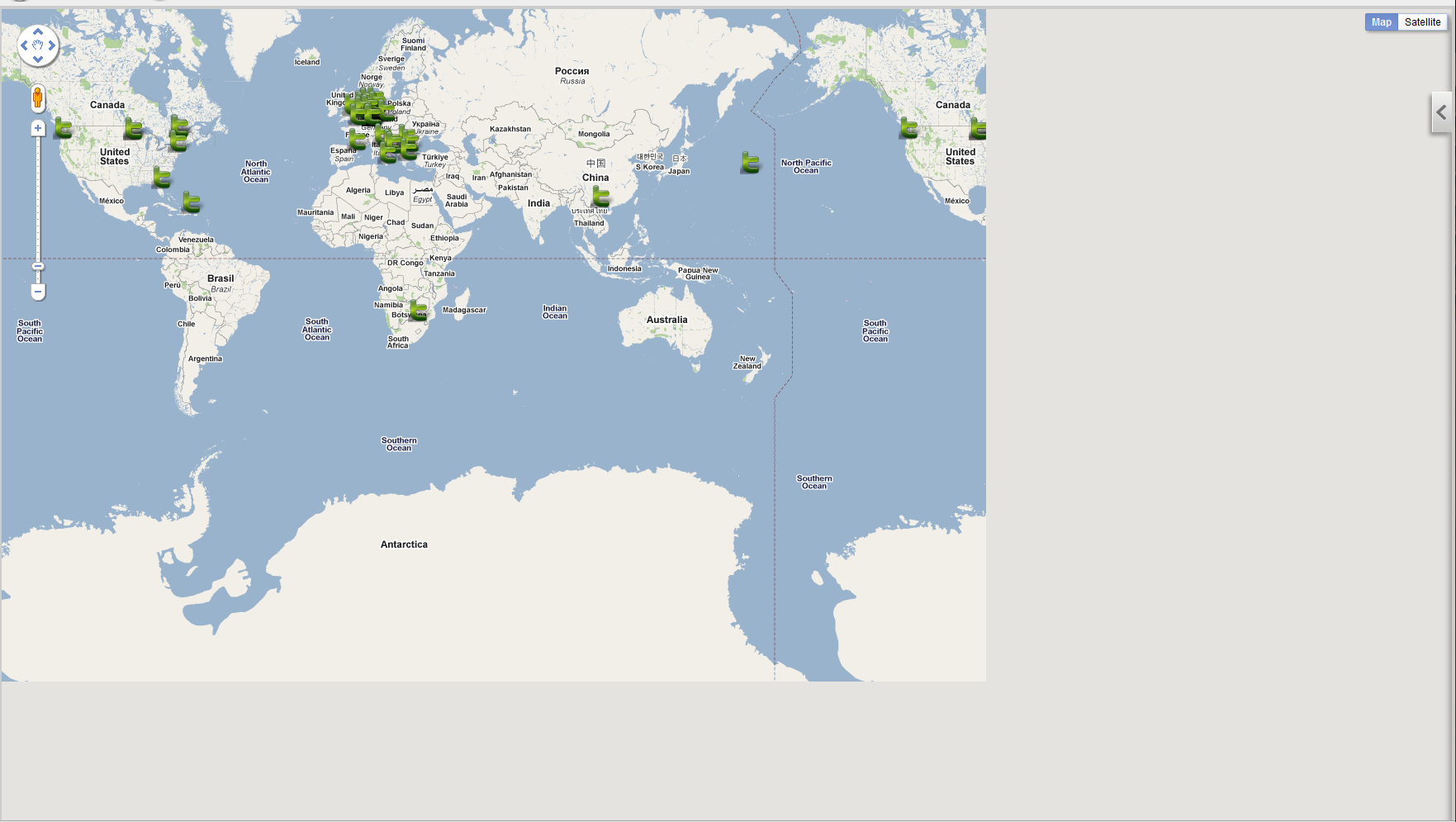
Task: Zoom out with the bottom minus button
Action: [38, 292]
